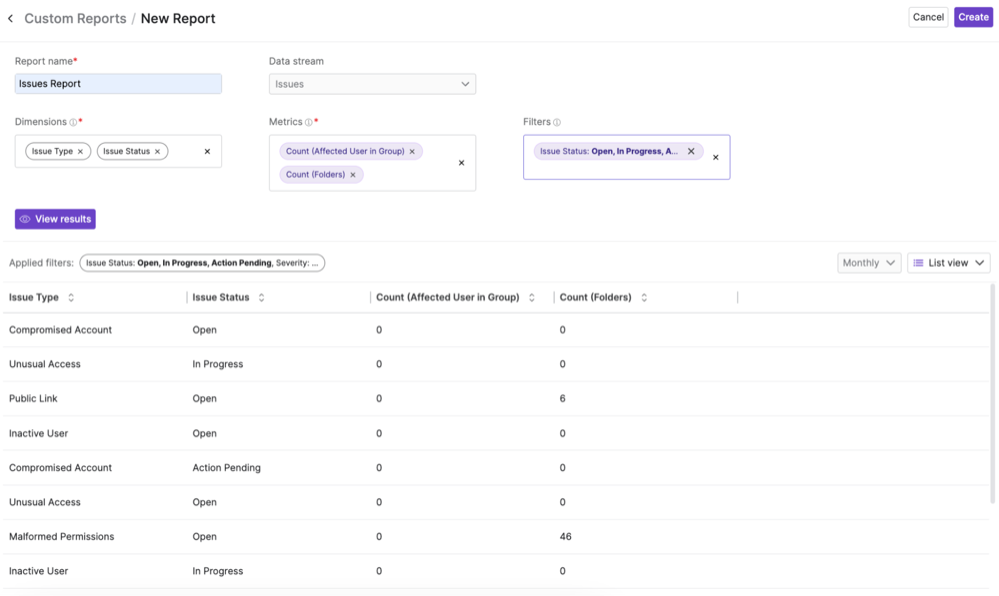Clear all dimensions with the X icon
The height and width of the screenshot is (596, 999).
[x=207, y=152]
